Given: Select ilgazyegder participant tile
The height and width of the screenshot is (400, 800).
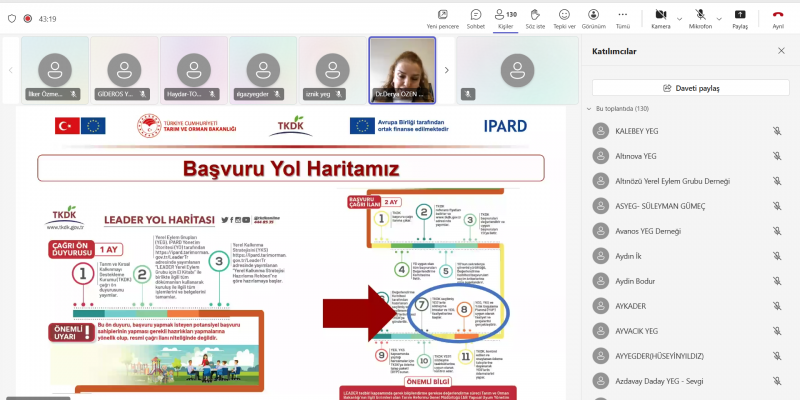Looking at the screenshot, I should pos(263,70).
